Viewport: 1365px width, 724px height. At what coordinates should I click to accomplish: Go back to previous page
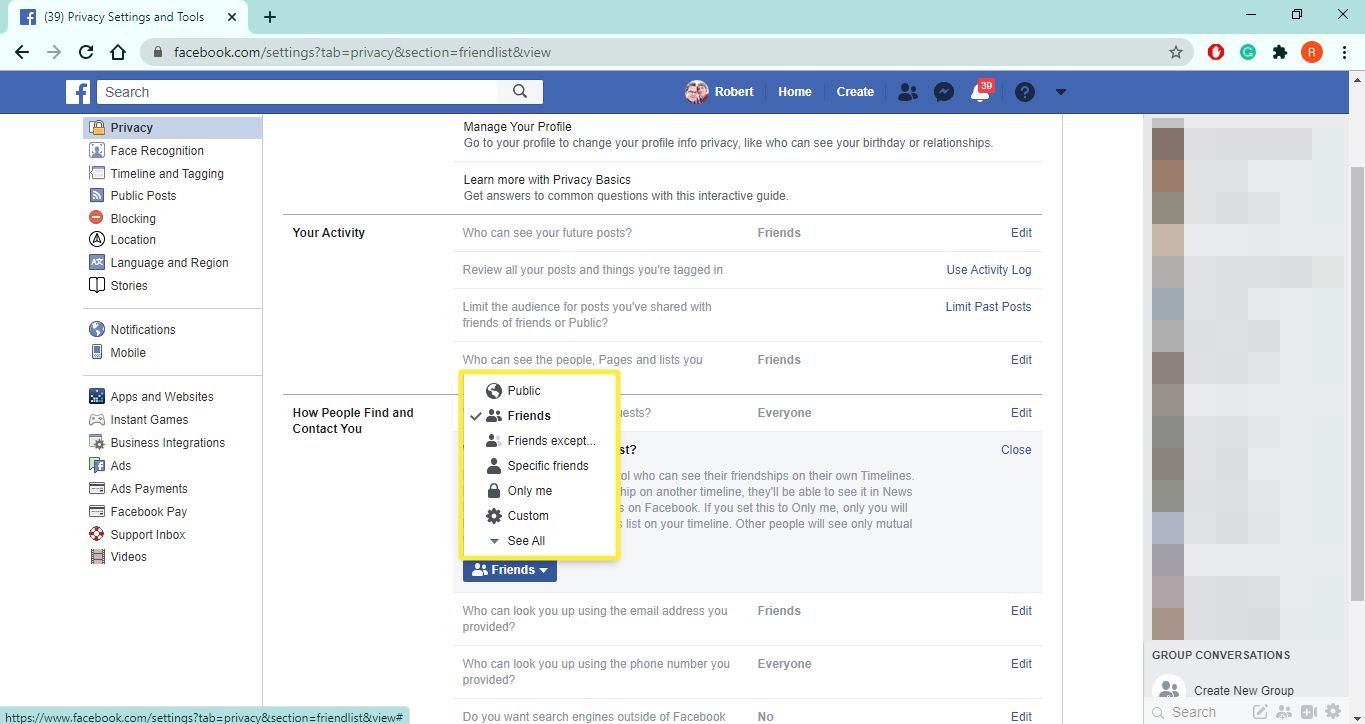[22, 52]
